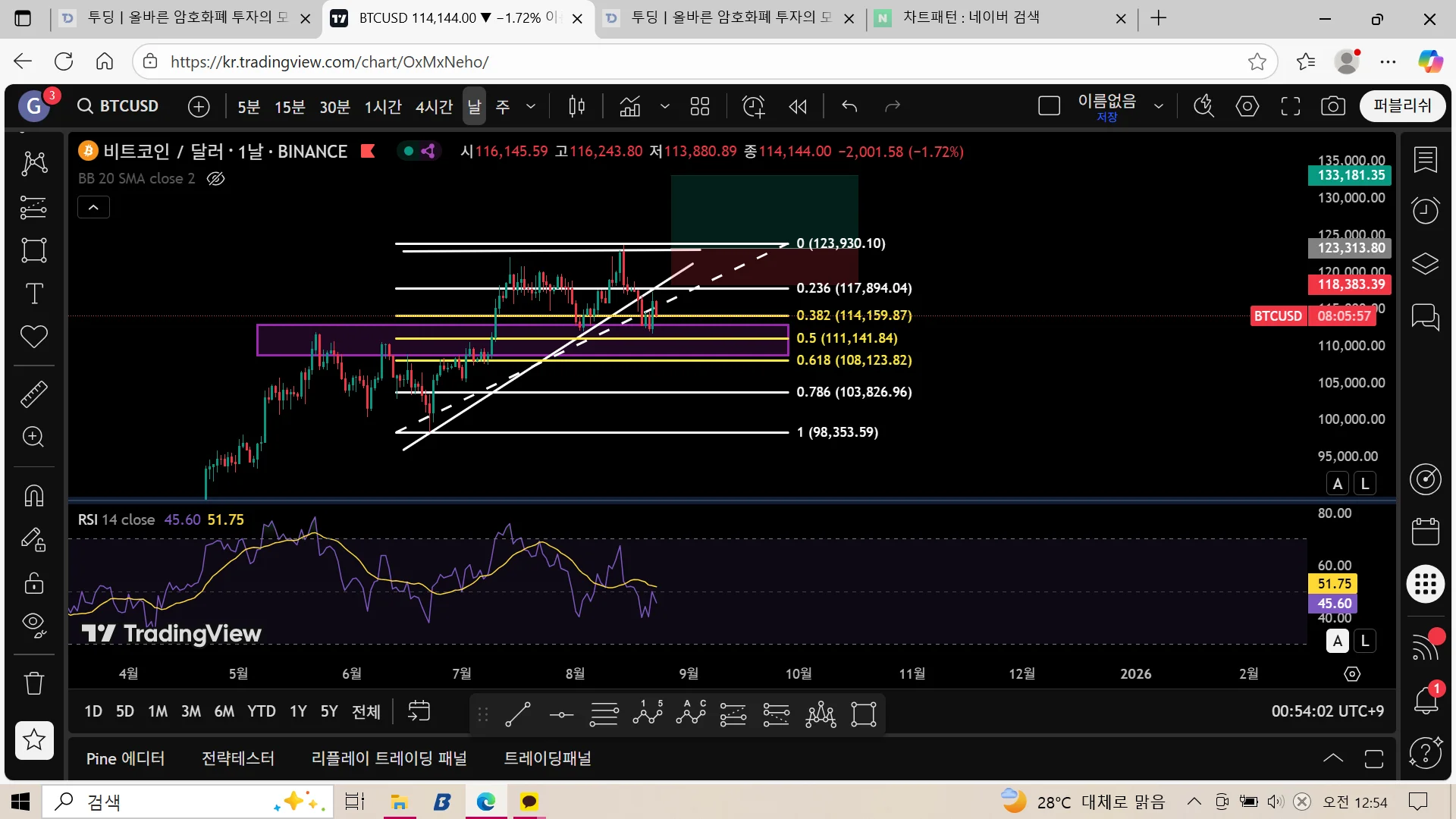Open the text annotation tool
The image size is (1456, 819).
[x=33, y=293]
